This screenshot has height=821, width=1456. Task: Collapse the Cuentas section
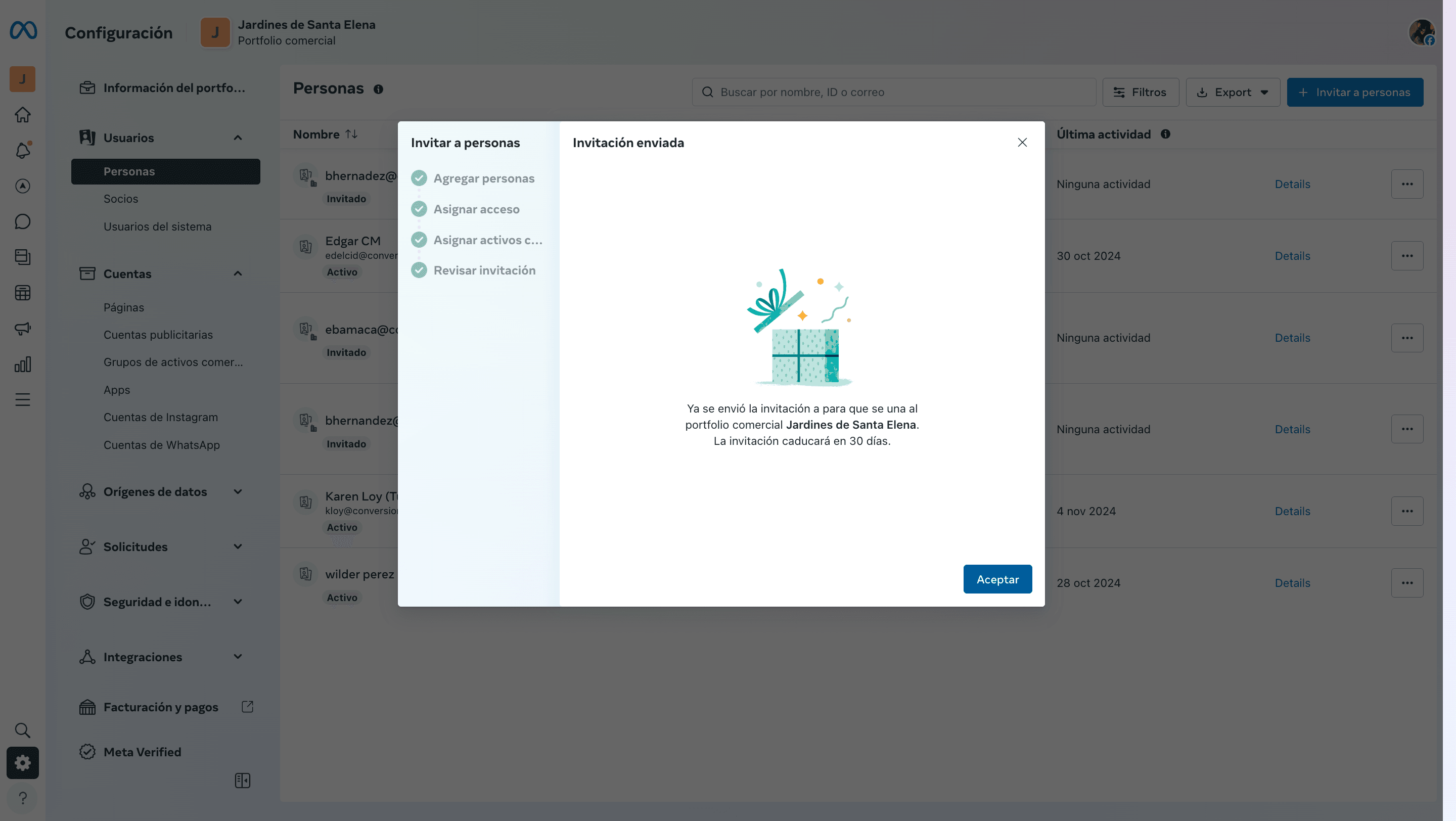tap(238, 273)
